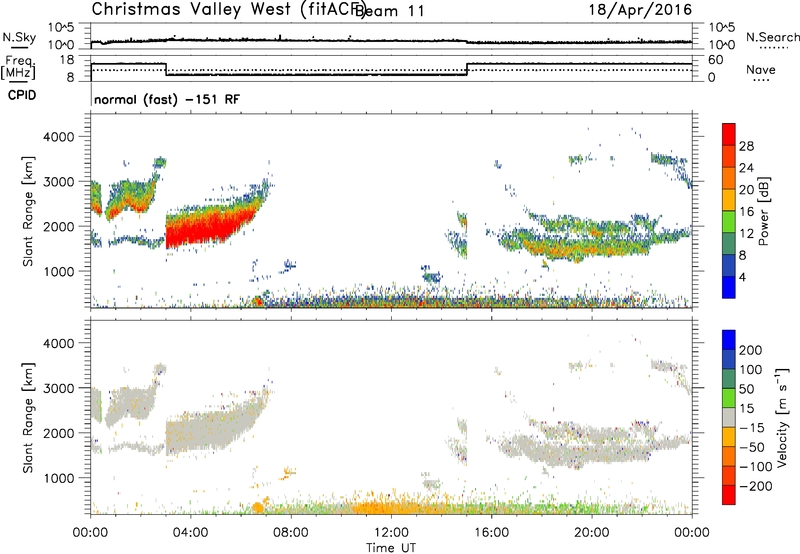
Task: Select "Slant Range [km]" label of power panel
Action: pos(28,211)
